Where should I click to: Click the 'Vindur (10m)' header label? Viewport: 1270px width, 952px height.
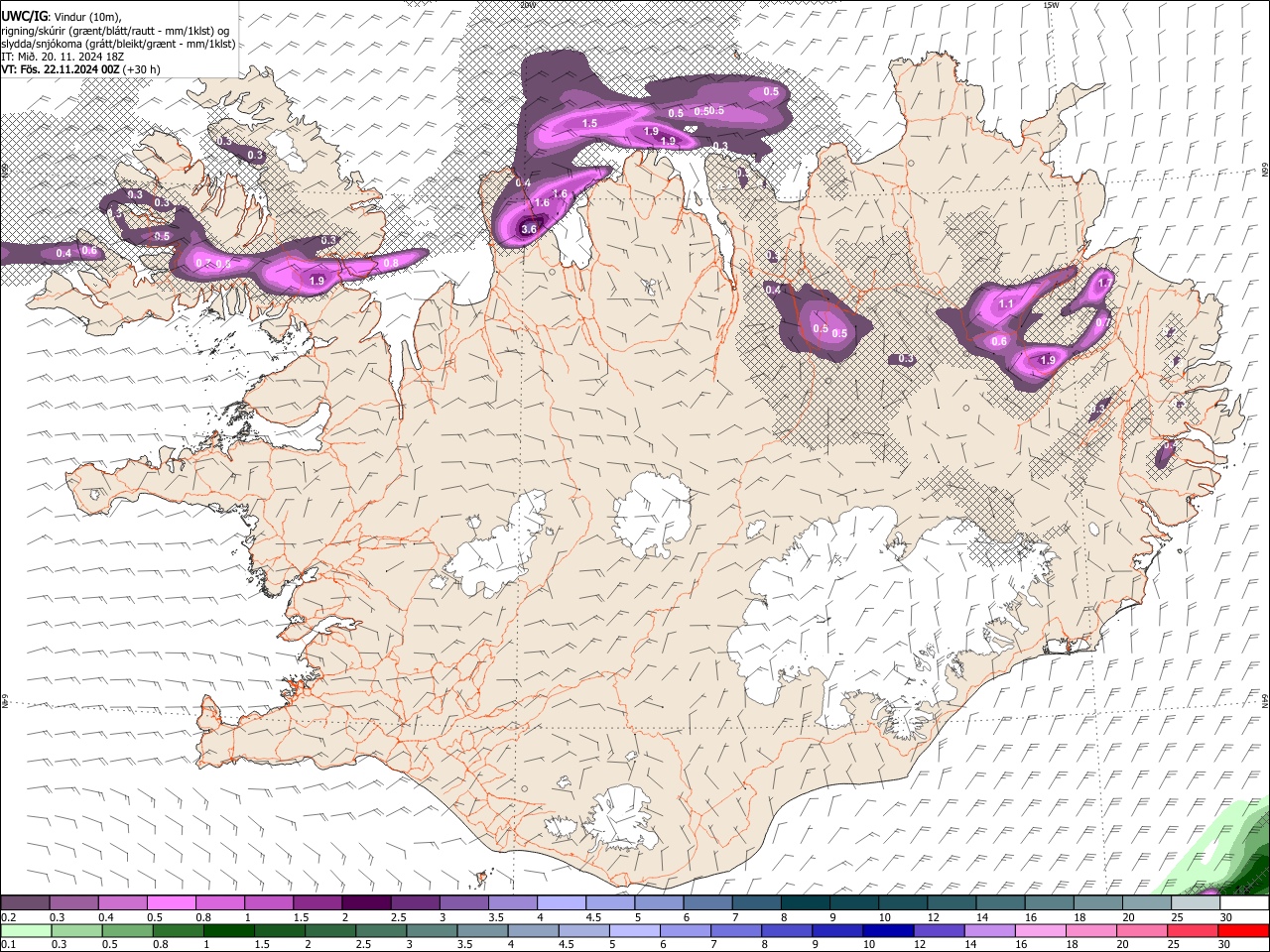click(87, 17)
